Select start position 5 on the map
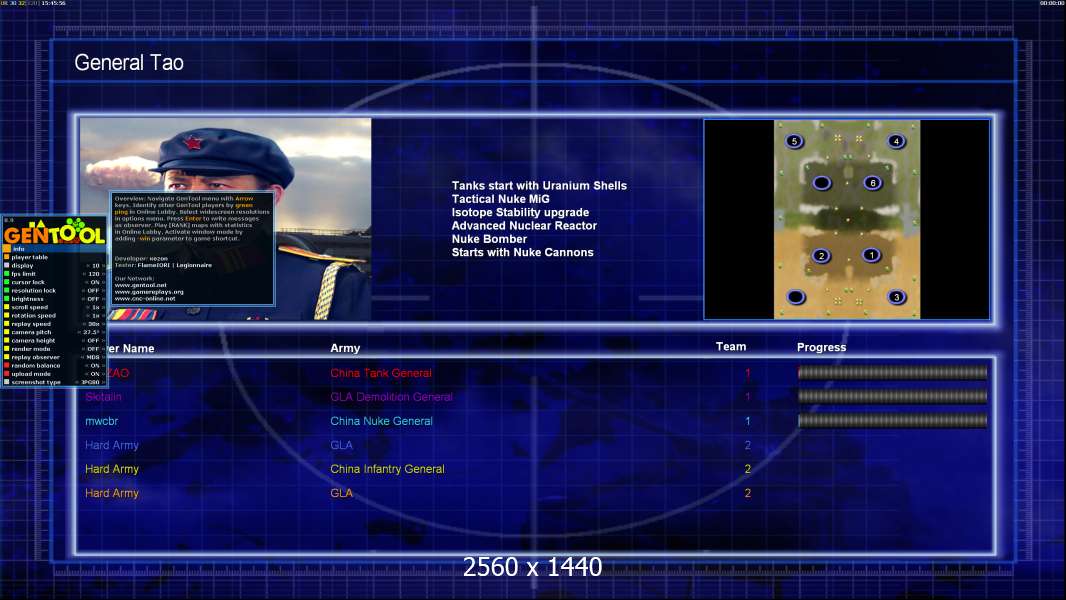The height and width of the screenshot is (600, 1066). pos(794,141)
